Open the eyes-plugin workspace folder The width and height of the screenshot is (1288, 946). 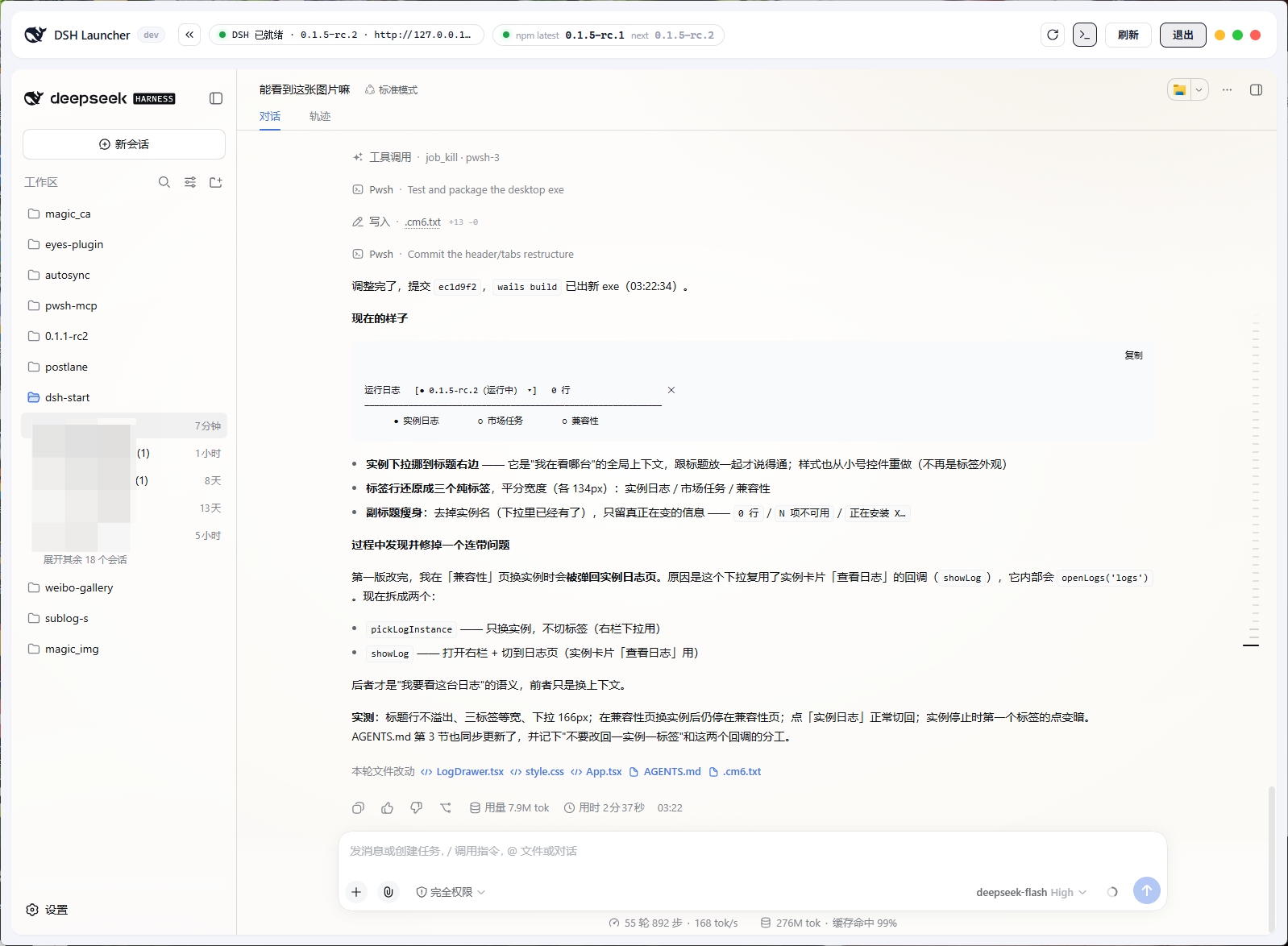[x=124, y=244]
